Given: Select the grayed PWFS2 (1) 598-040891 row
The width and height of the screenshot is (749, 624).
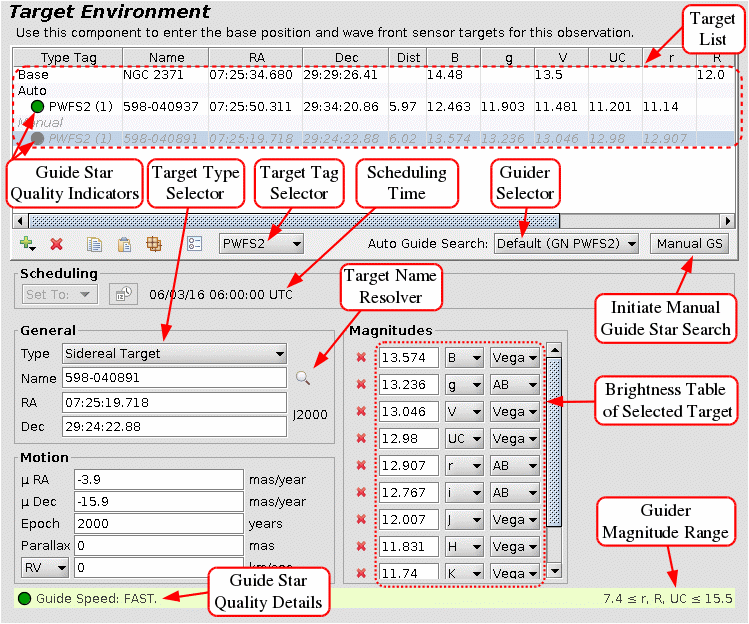Looking at the screenshot, I should click(x=374, y=139).
